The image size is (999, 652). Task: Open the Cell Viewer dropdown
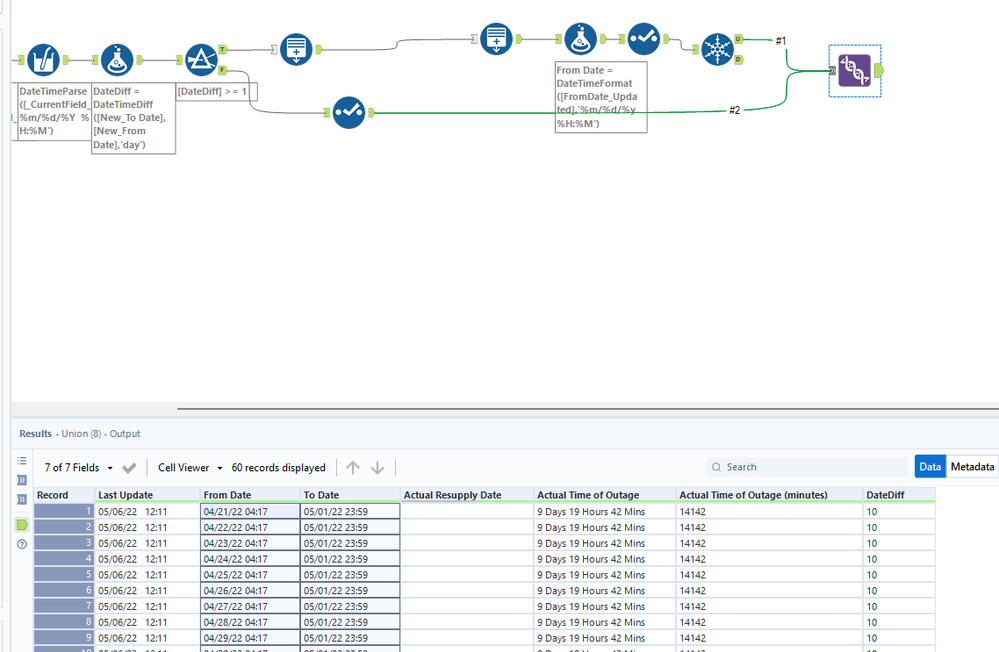pos(190,468)
